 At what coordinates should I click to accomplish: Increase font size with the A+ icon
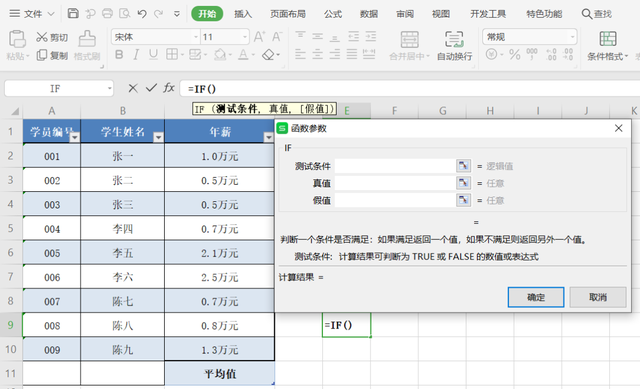tap(259, 37)
